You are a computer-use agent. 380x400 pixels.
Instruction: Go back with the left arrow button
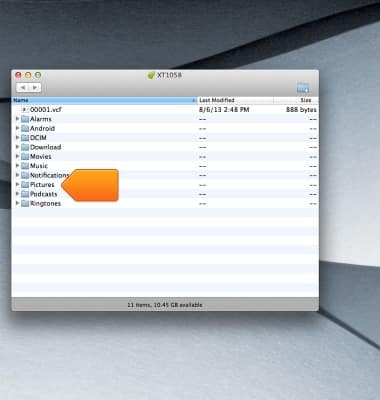[x=23, y=88]
